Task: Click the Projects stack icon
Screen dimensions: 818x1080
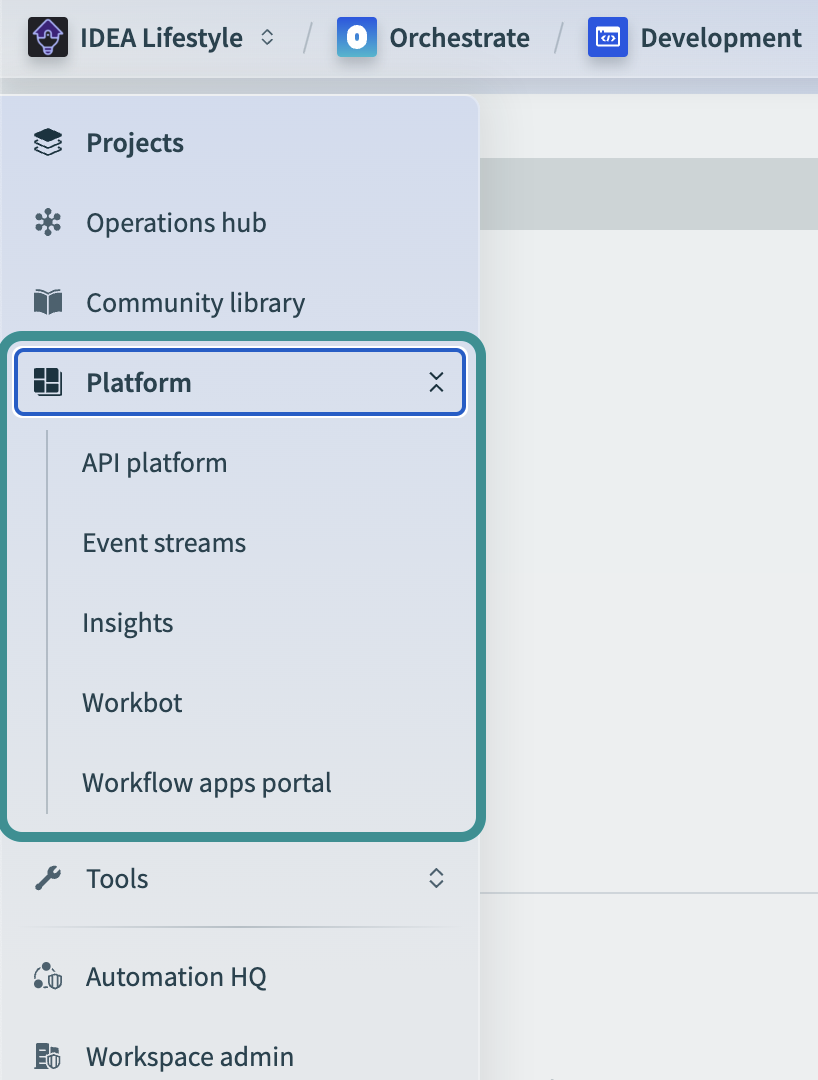Action: [48, 142]
